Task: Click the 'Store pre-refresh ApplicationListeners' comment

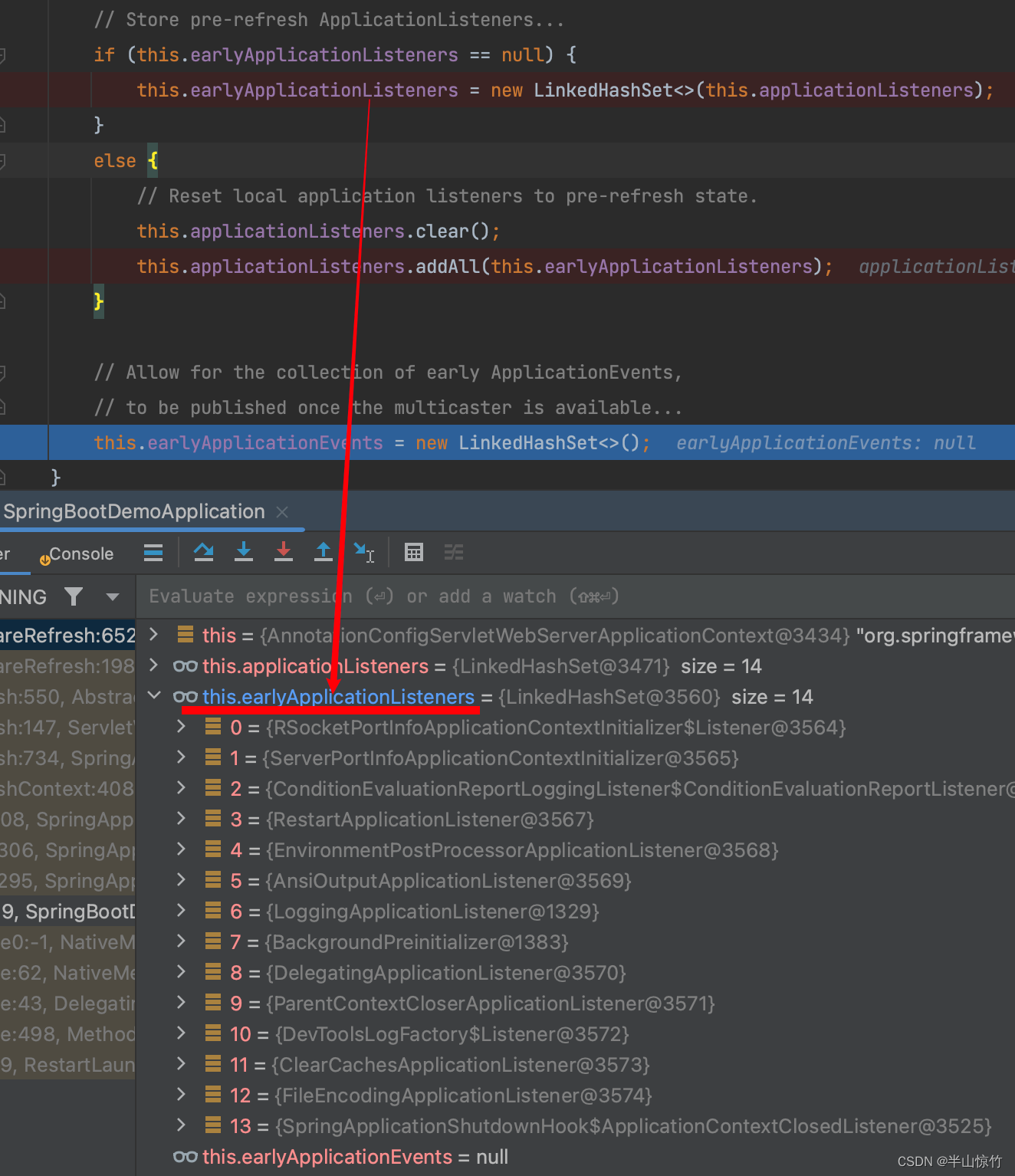Action: pos(329,20)
